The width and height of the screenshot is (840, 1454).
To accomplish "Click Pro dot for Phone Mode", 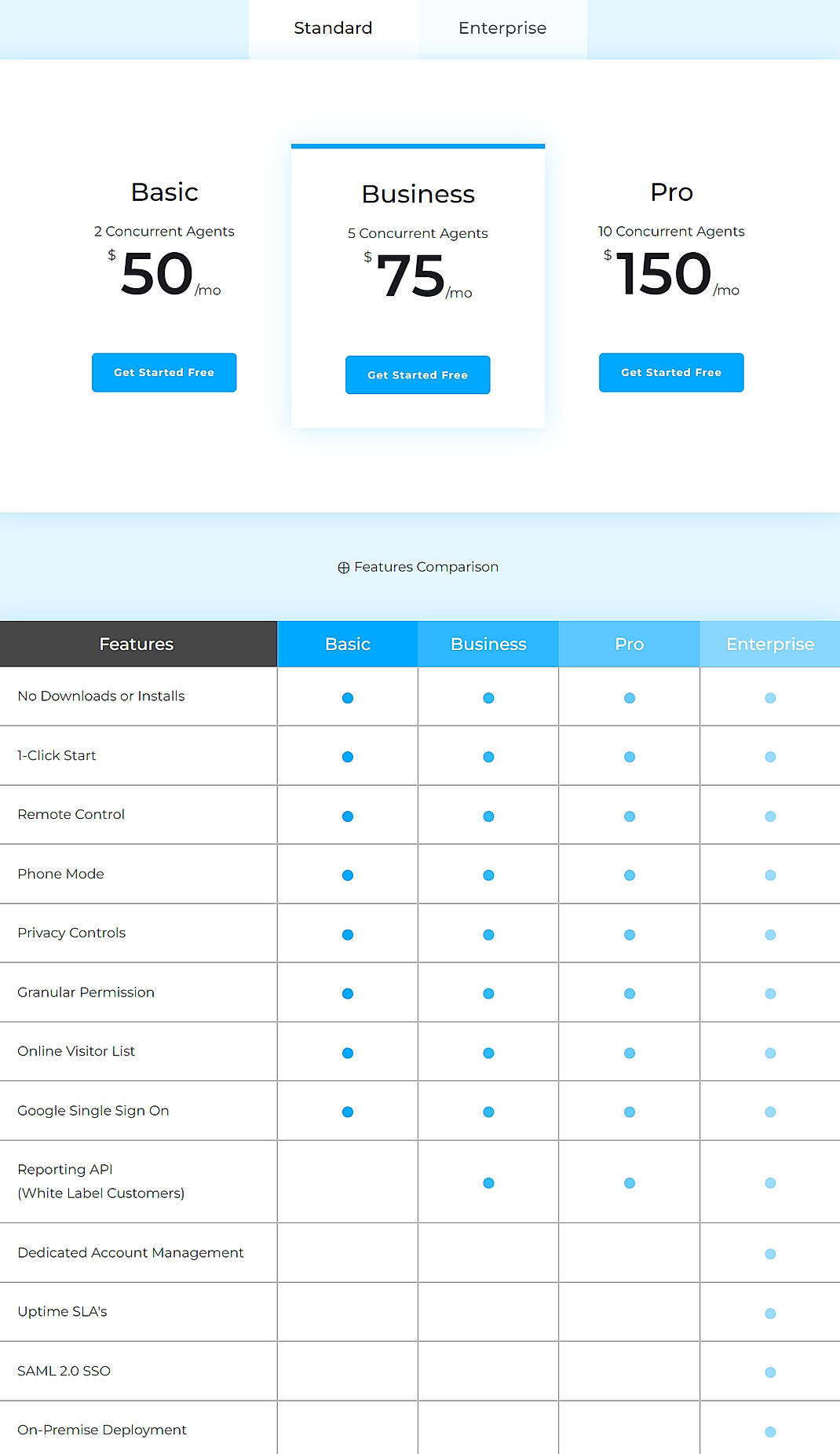I will coord(630,875).
